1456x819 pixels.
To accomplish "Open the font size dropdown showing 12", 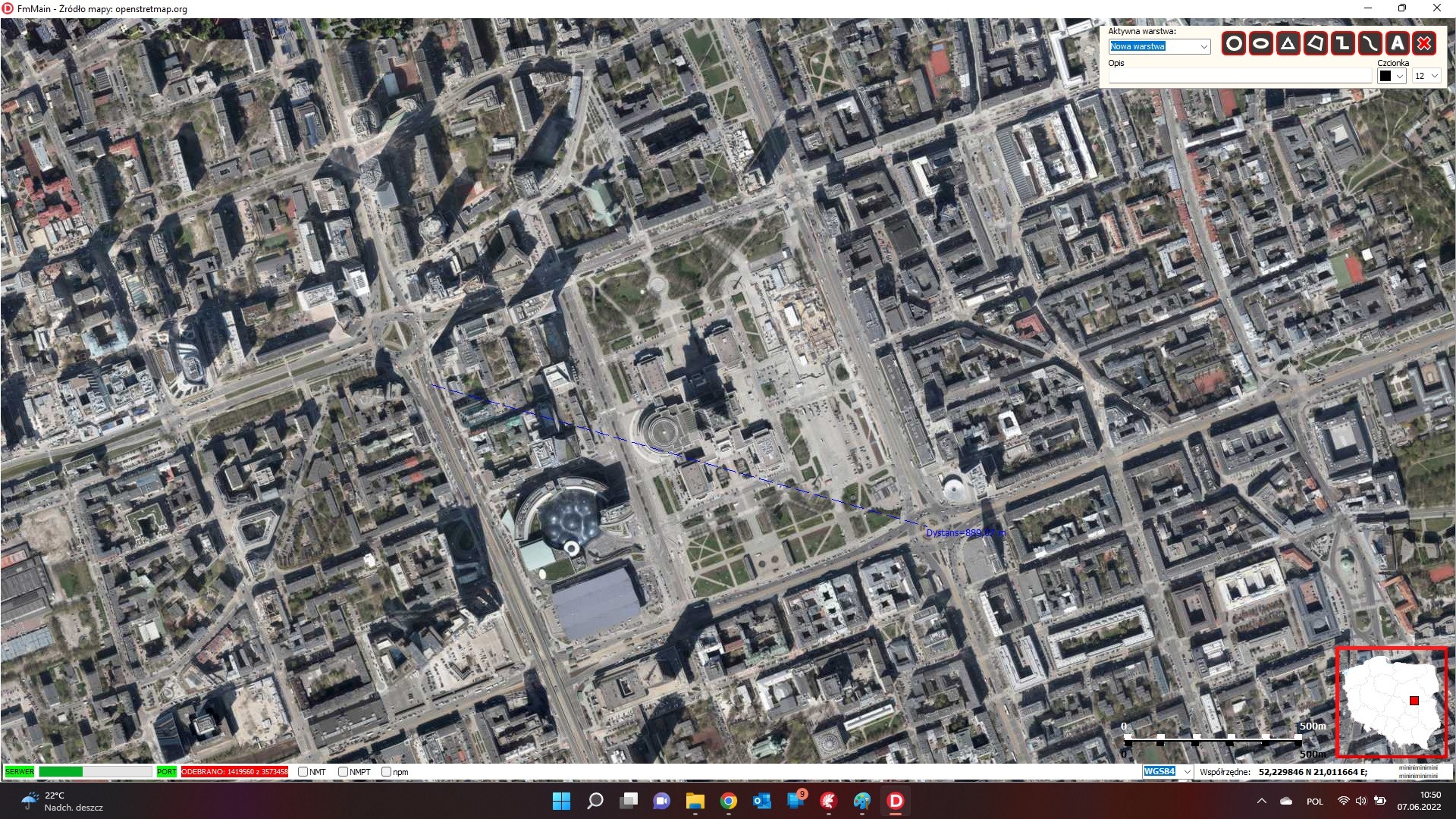I will click(1425, 76).
